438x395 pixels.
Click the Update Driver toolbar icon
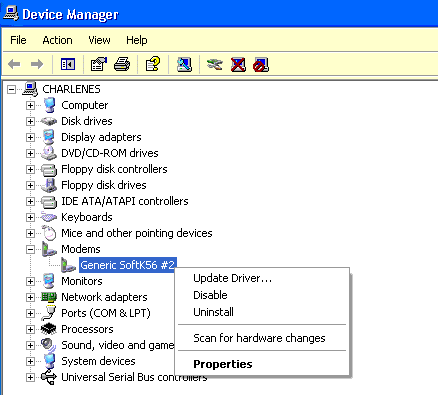[214, 64]
